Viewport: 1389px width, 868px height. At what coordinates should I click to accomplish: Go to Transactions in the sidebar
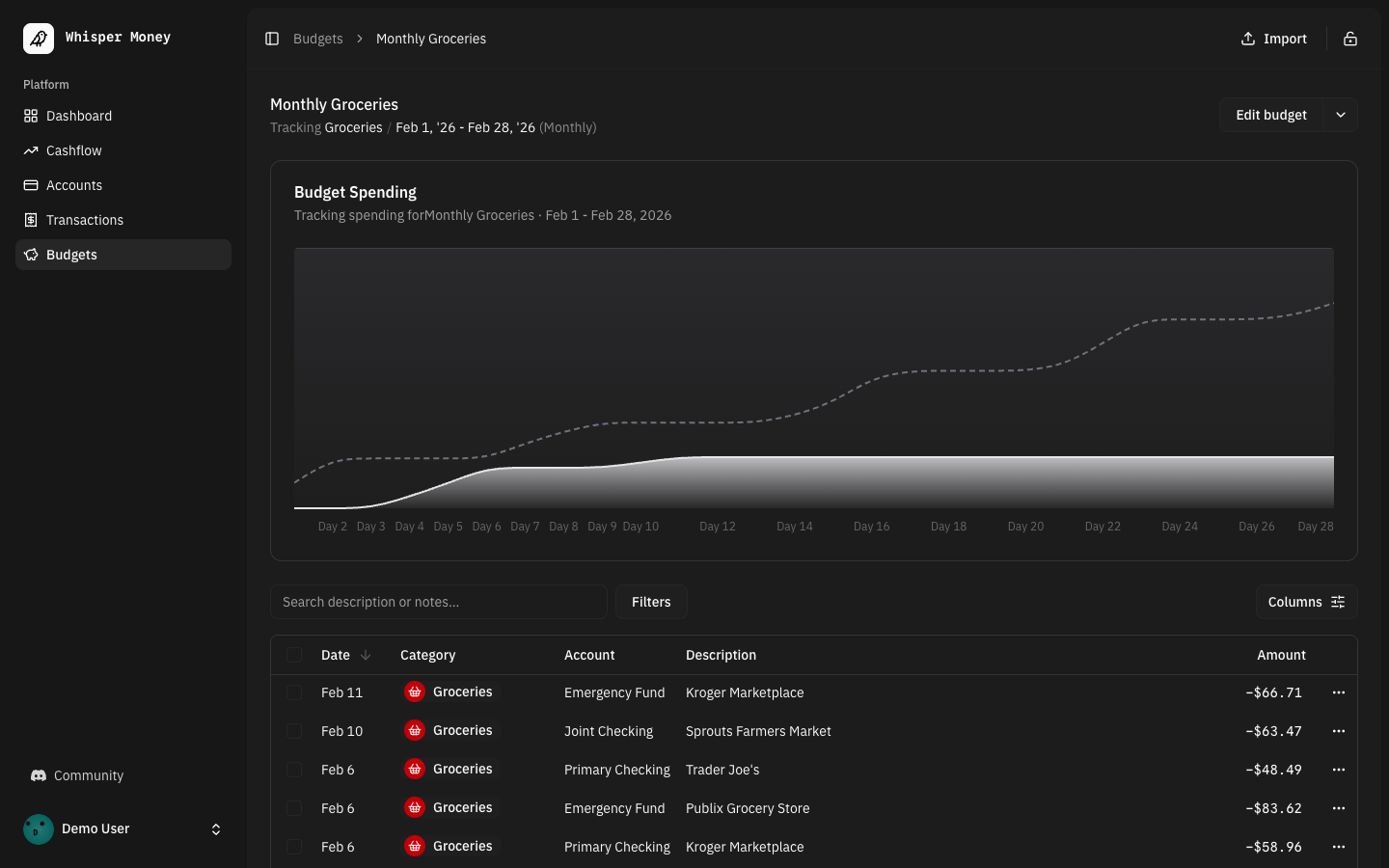pyautogui.click(x=85, y=220)
